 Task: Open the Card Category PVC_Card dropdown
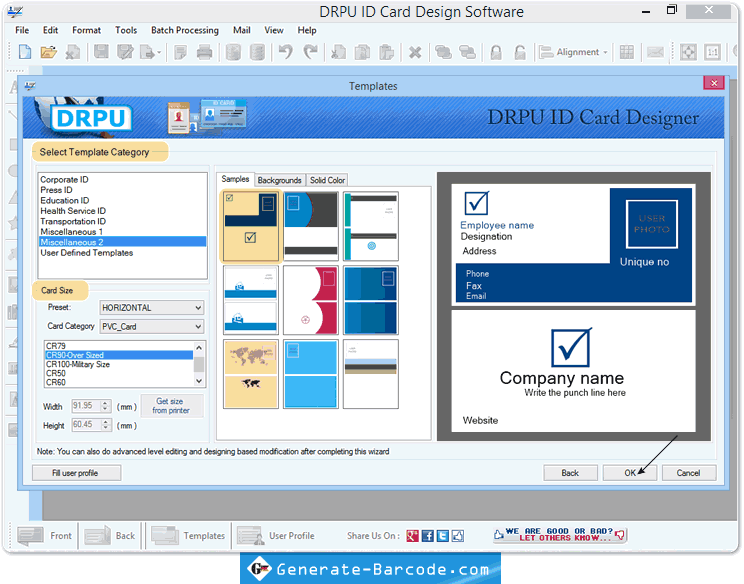pyautogui.click(x=152, y=326)
